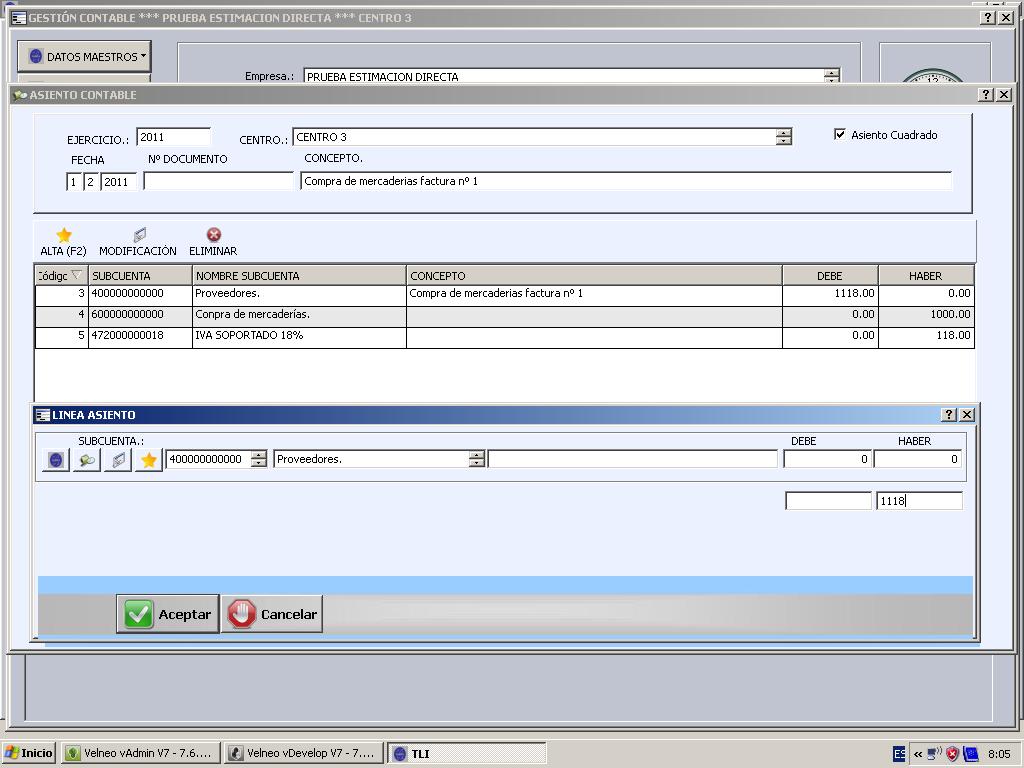This screenshot has height=768, width=1024.
Task: Click the ES language indicator in the taskbar
Action: click(899, 754)
